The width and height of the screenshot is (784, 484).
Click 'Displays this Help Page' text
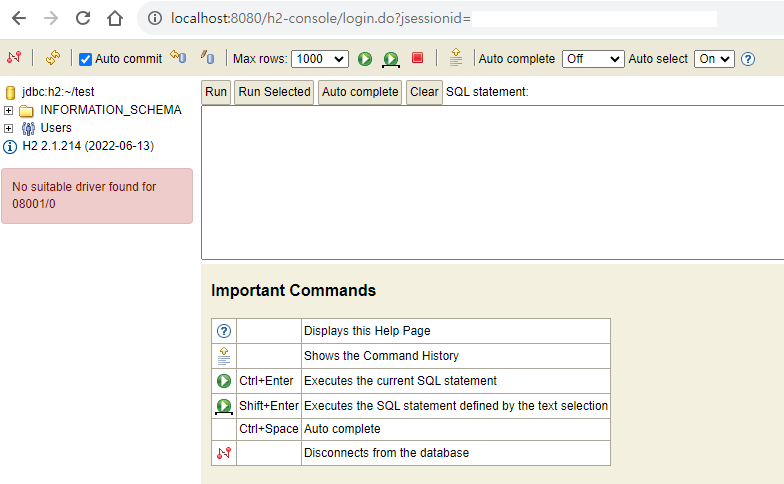(x=367, y=331)
